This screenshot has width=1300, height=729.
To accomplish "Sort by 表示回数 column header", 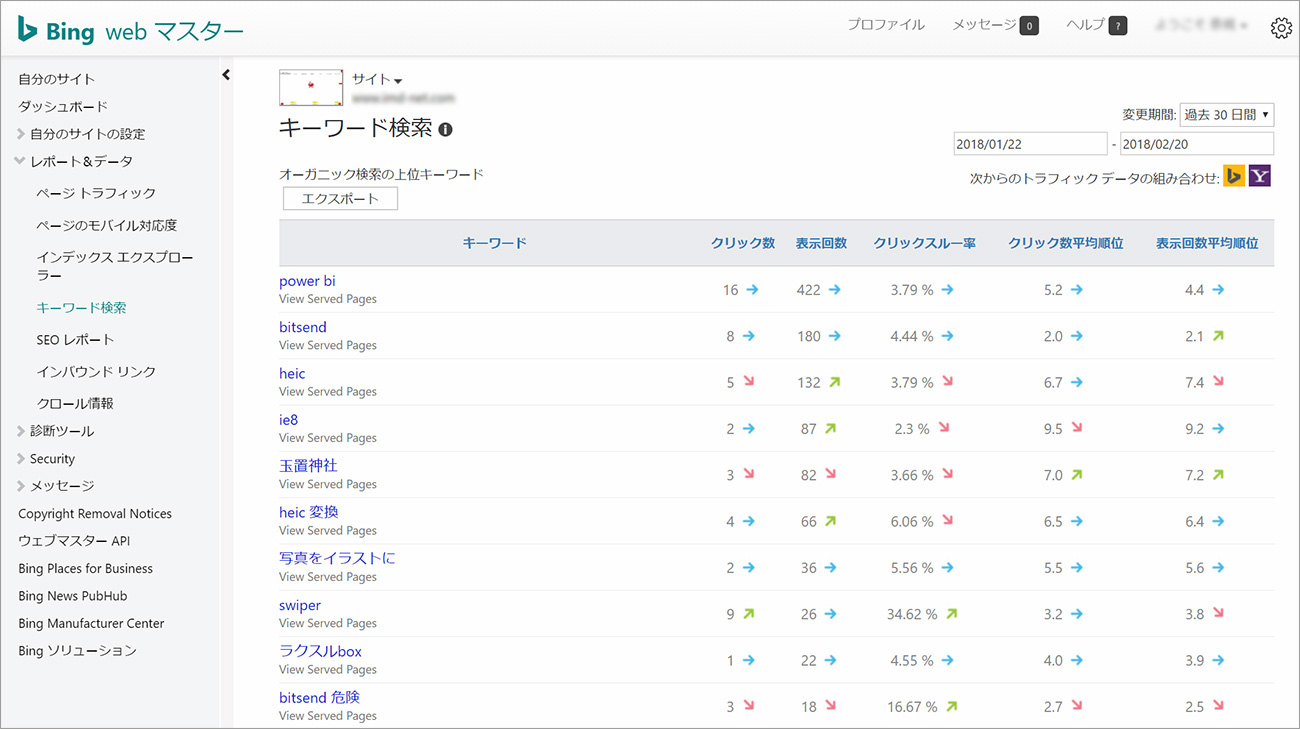I will point(821,243).
